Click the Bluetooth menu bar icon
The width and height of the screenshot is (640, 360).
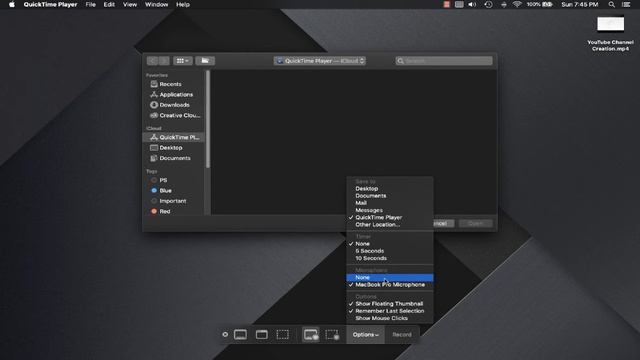504,4
